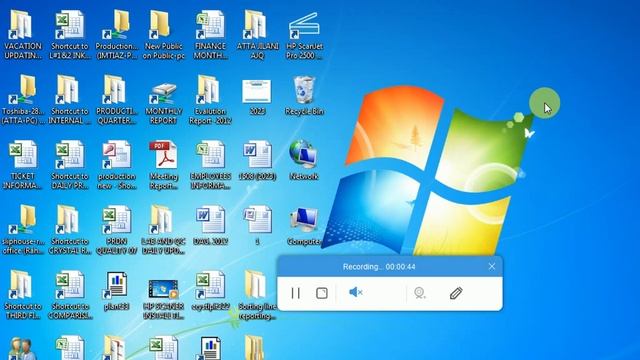Select the PRODUCTI... QUARTER folder
Image resolution: width=640 pixels, height=360 pixels.
117,100
